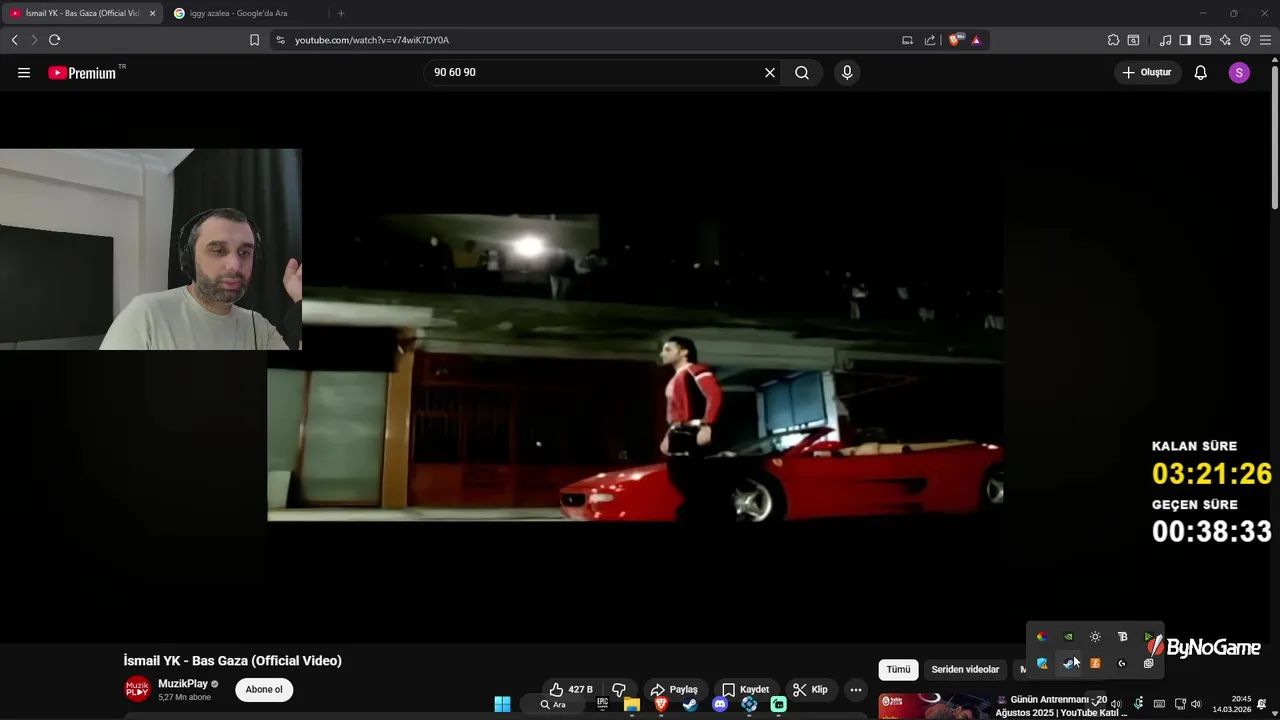Create a clip with Klip
The height and width of the screenshot is (720, 1280).
811,690
